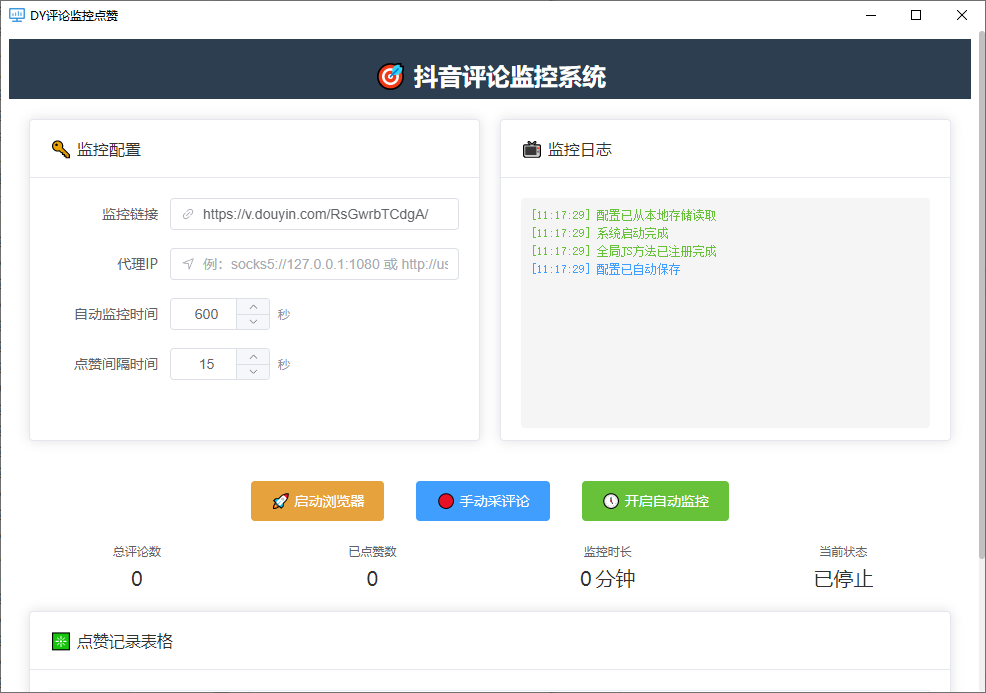Click the key icon beside 监控配置

pyautogui.click(x=60, y=149)
